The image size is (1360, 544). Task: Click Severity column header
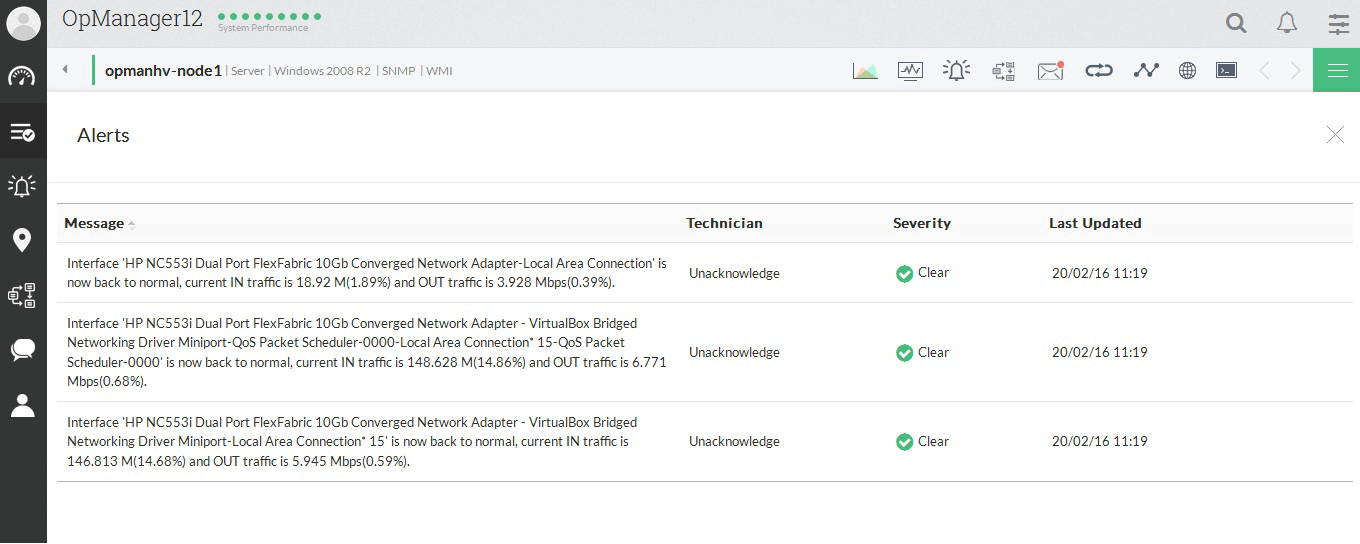(x=921, y=223)
